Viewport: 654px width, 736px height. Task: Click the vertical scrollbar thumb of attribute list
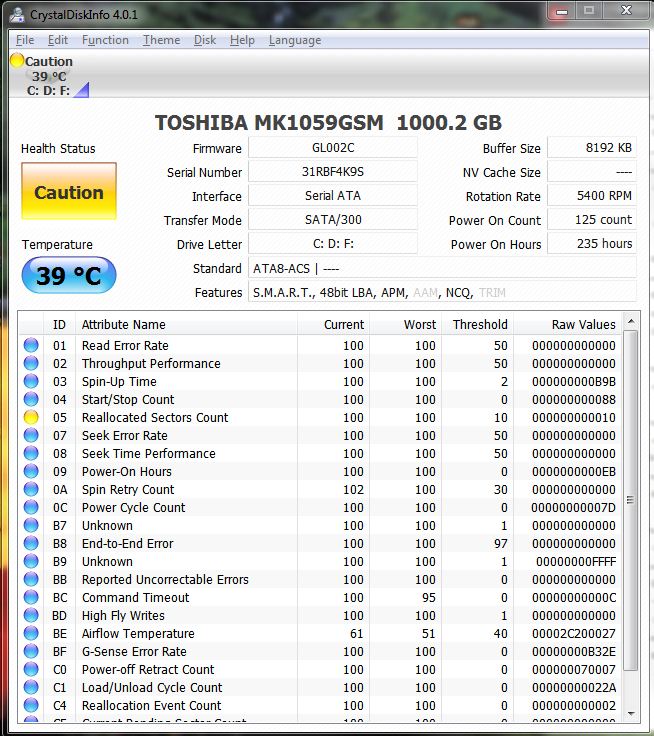(631, 500)
